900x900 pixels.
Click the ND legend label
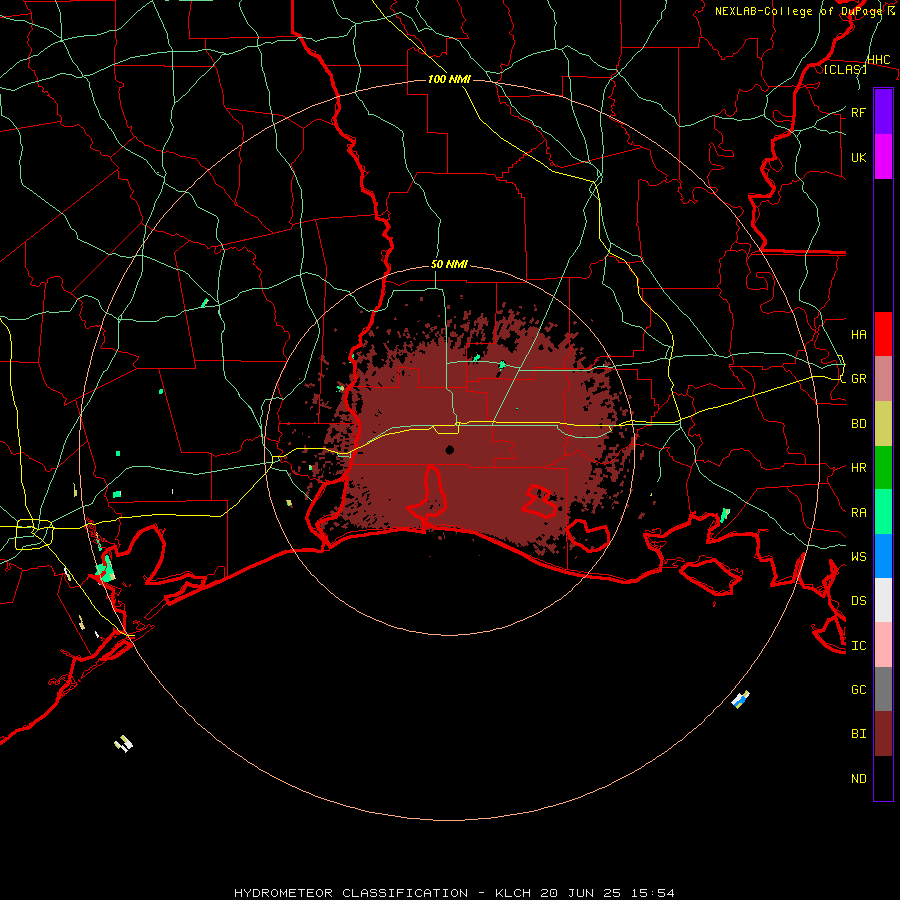coord(858,778)
